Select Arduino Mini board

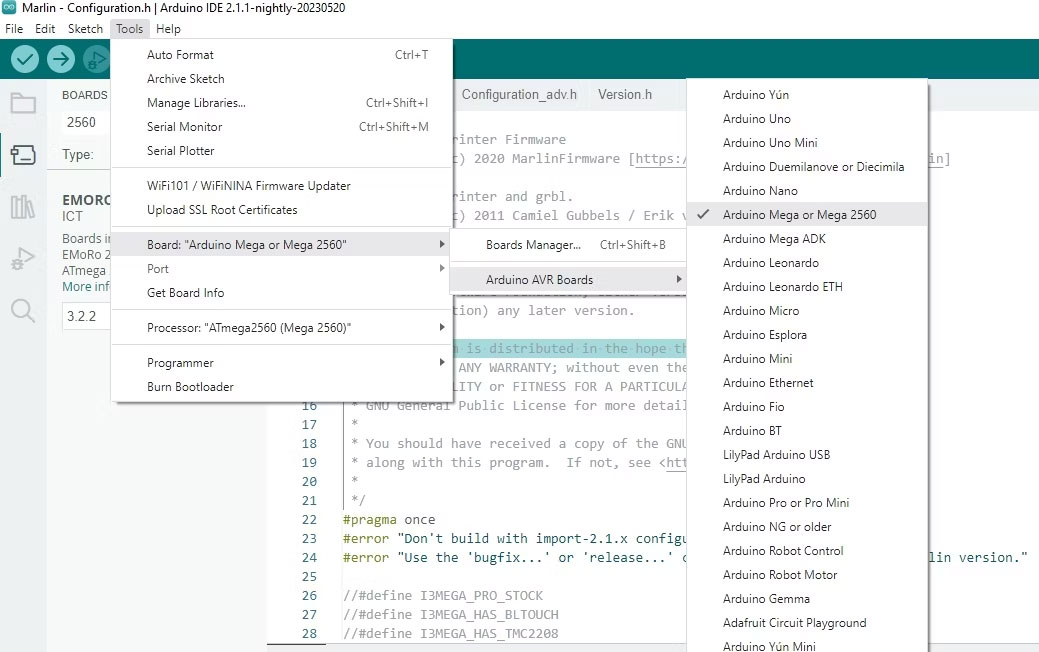click(x=807, y=358)
